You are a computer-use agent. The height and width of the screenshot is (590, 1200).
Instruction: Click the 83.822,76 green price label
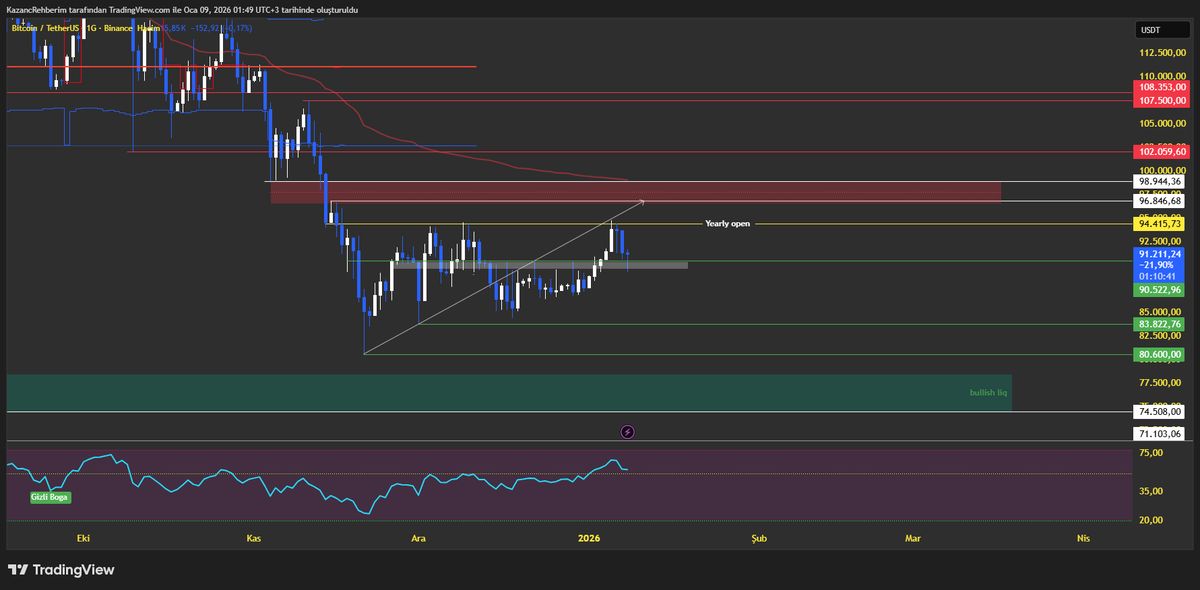(x=1159, y=324)
